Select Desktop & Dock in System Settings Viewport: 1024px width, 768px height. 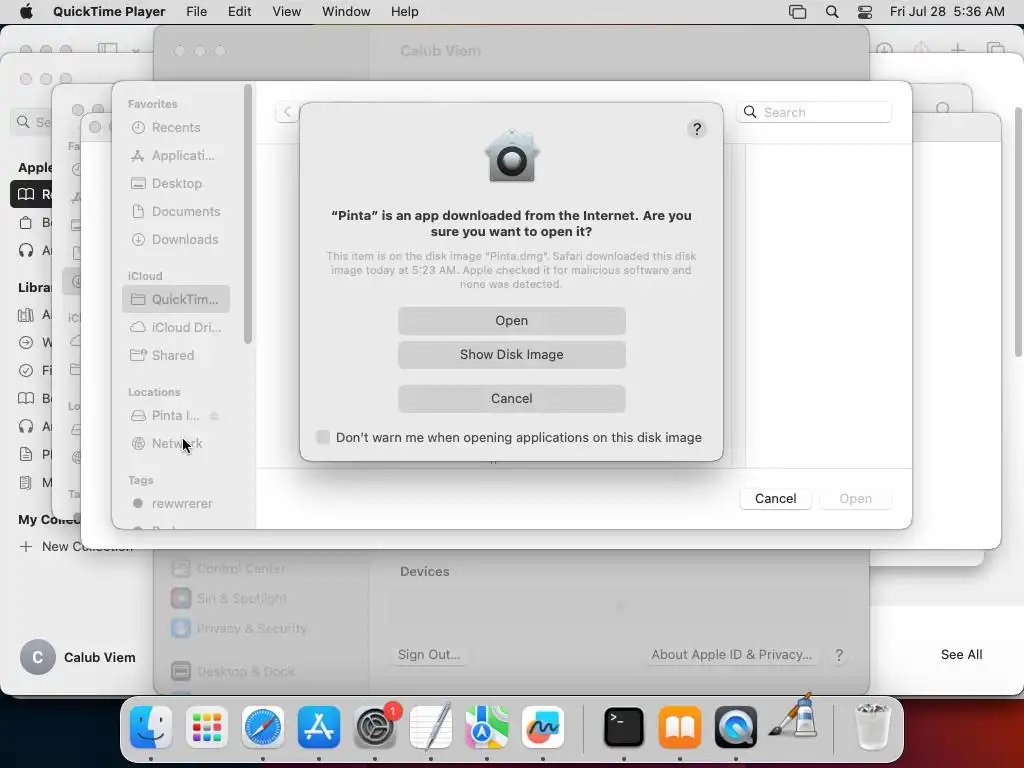pyautogui.click(x=233, y=671)
